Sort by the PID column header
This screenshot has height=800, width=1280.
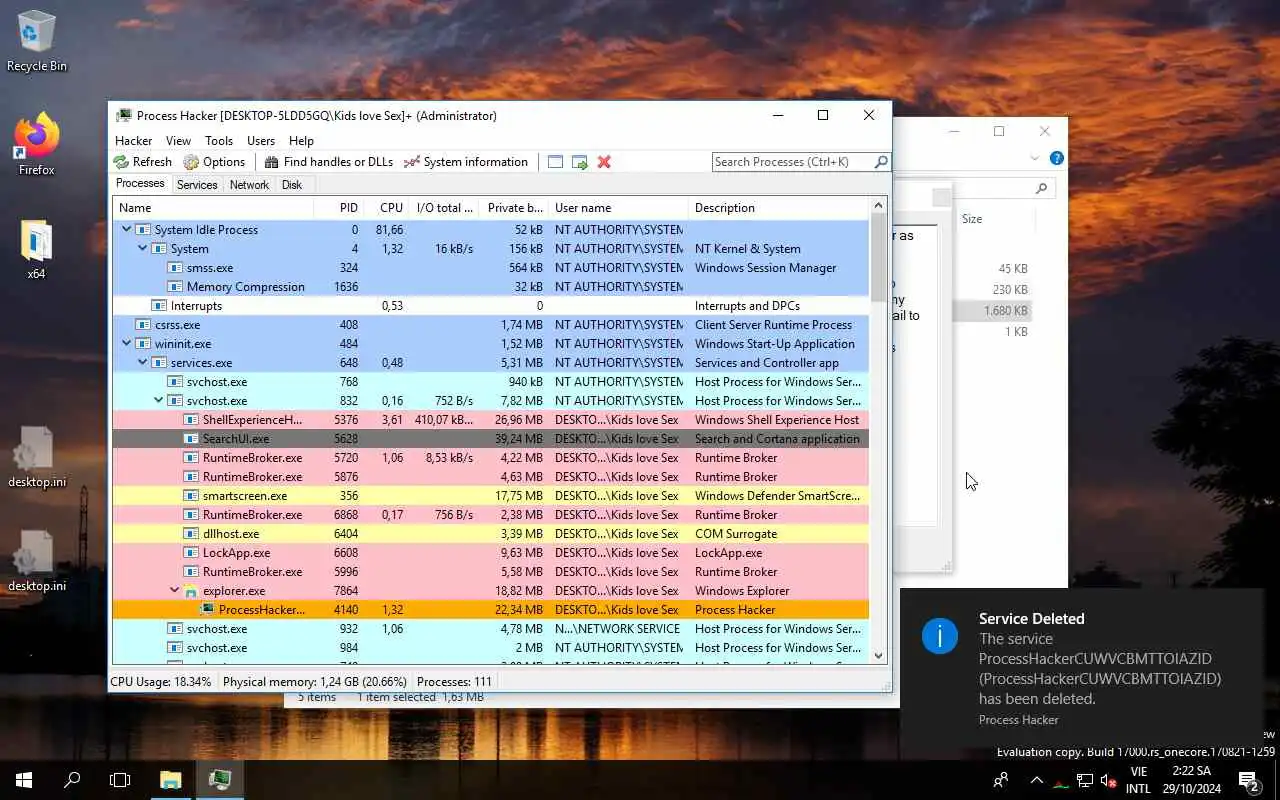point(338,208)
